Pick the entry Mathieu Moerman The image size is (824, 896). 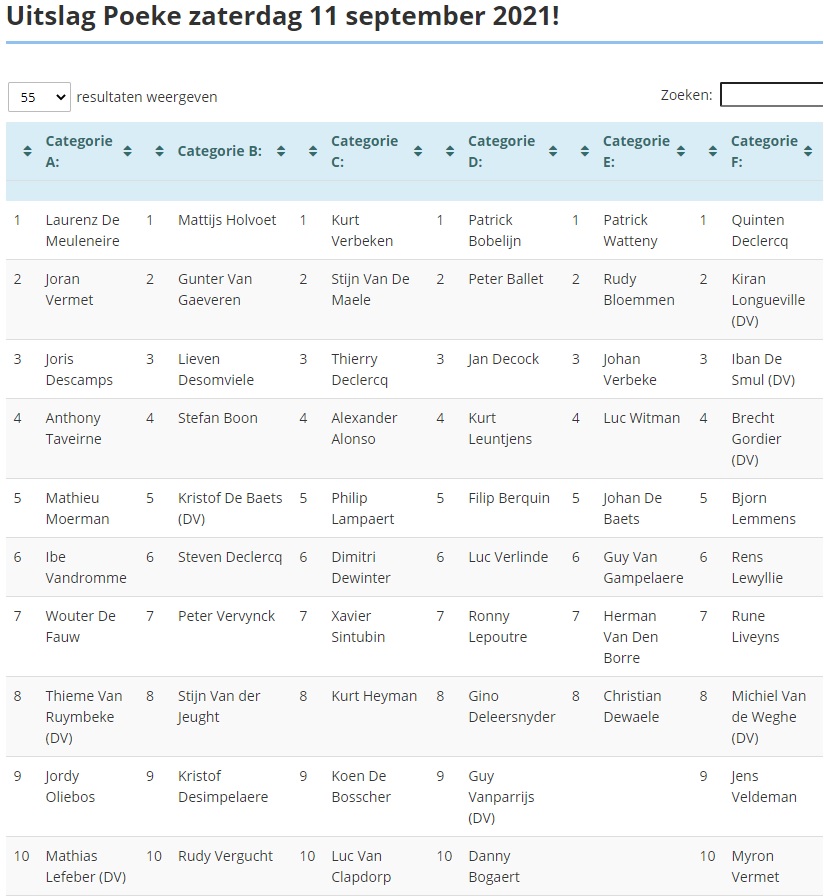[x=77, y=508]
